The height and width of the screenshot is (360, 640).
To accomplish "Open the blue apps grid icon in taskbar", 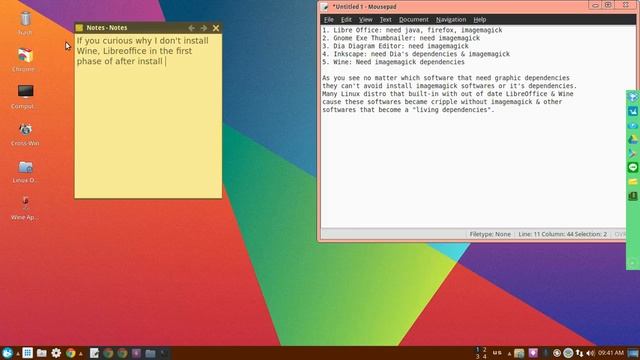I will pyautogui.click(x=28, y=353).
